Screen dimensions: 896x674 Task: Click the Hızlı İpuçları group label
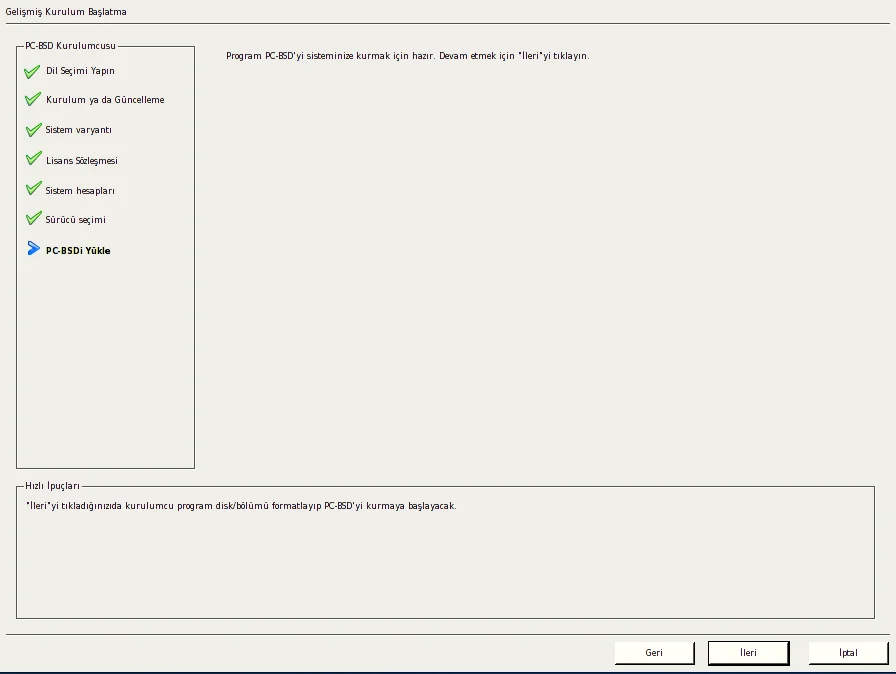(53, 486)
